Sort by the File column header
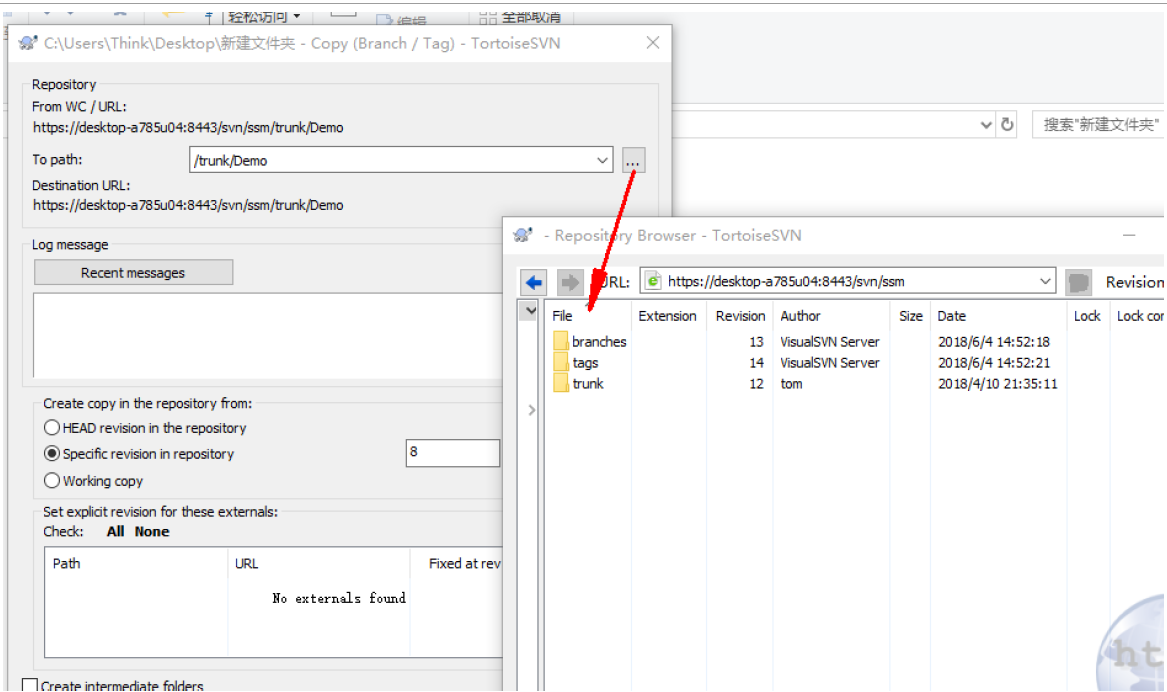Image resolution: width=1167 pixels, height=692 pixels. [588, 315]
